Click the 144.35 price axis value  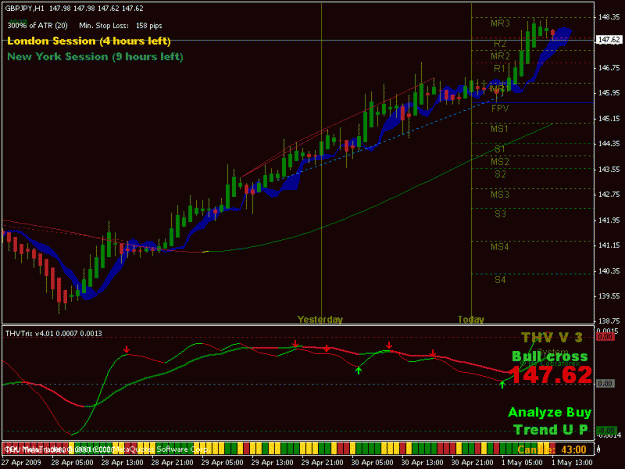(609, 143)
